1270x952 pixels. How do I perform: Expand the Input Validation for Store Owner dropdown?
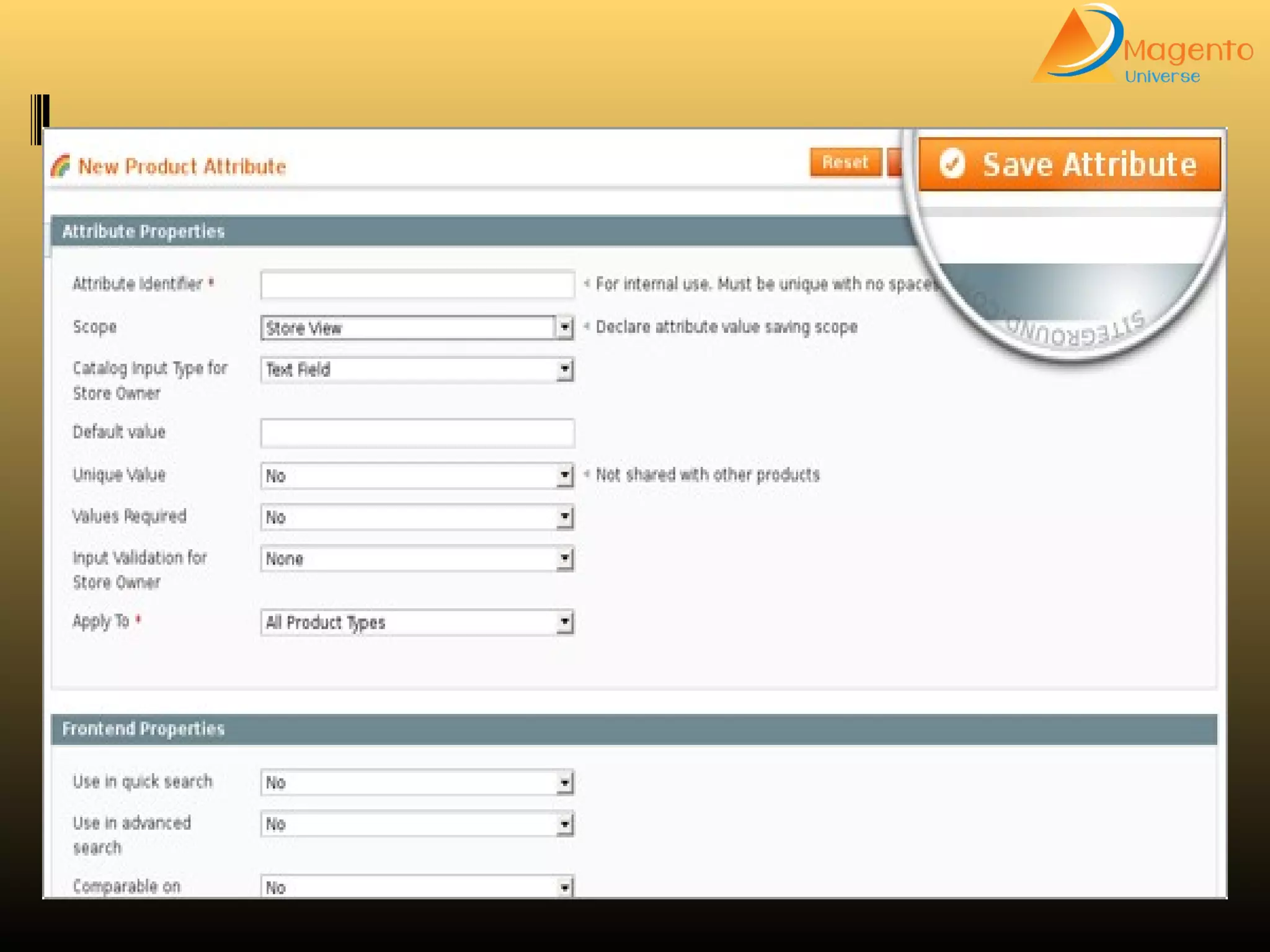pos(417,559)
